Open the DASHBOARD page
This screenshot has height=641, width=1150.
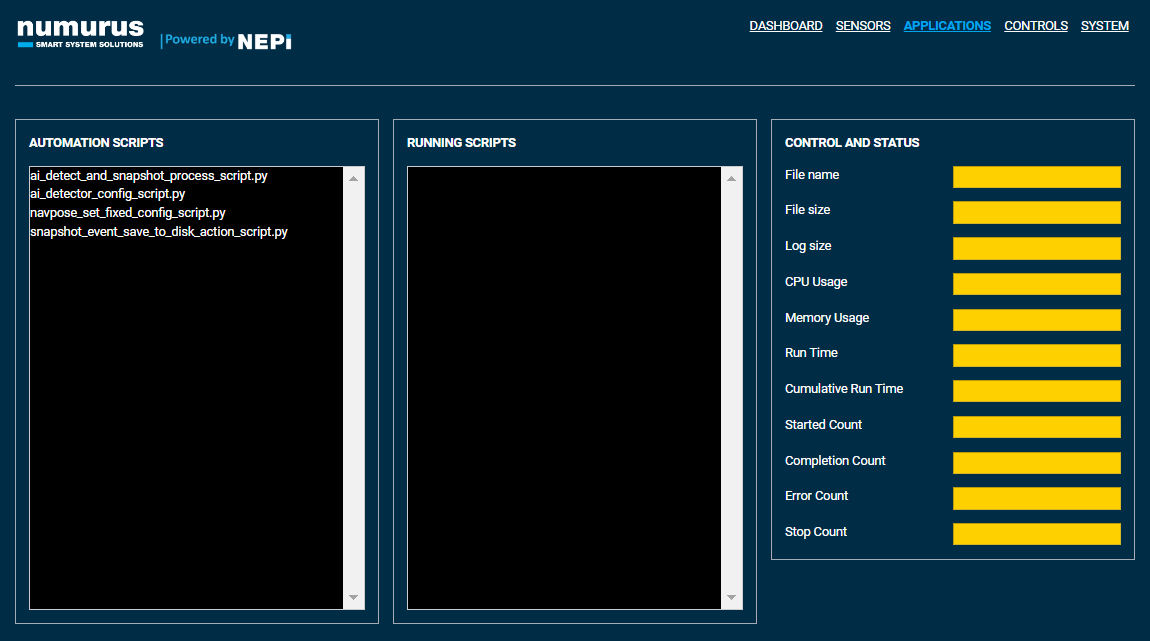786,25
